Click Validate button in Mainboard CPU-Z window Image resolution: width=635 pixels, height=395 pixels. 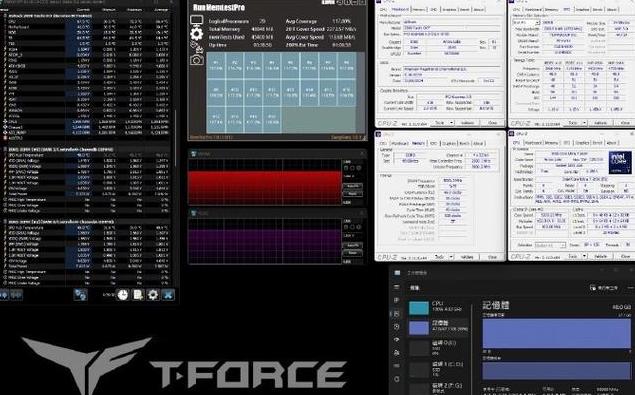(467, 122)
